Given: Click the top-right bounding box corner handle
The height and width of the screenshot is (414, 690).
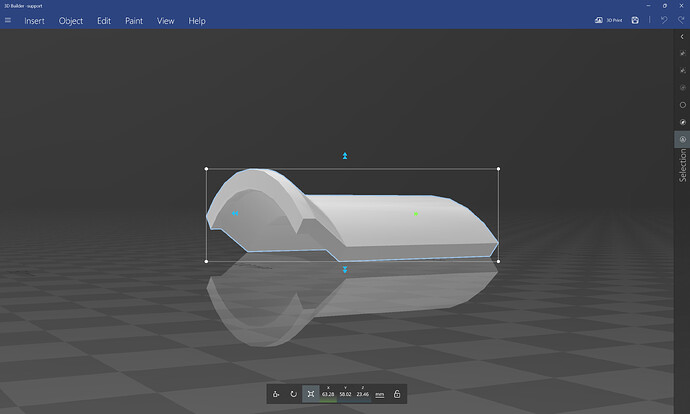Looking at the screenshot, I should 498,169.
